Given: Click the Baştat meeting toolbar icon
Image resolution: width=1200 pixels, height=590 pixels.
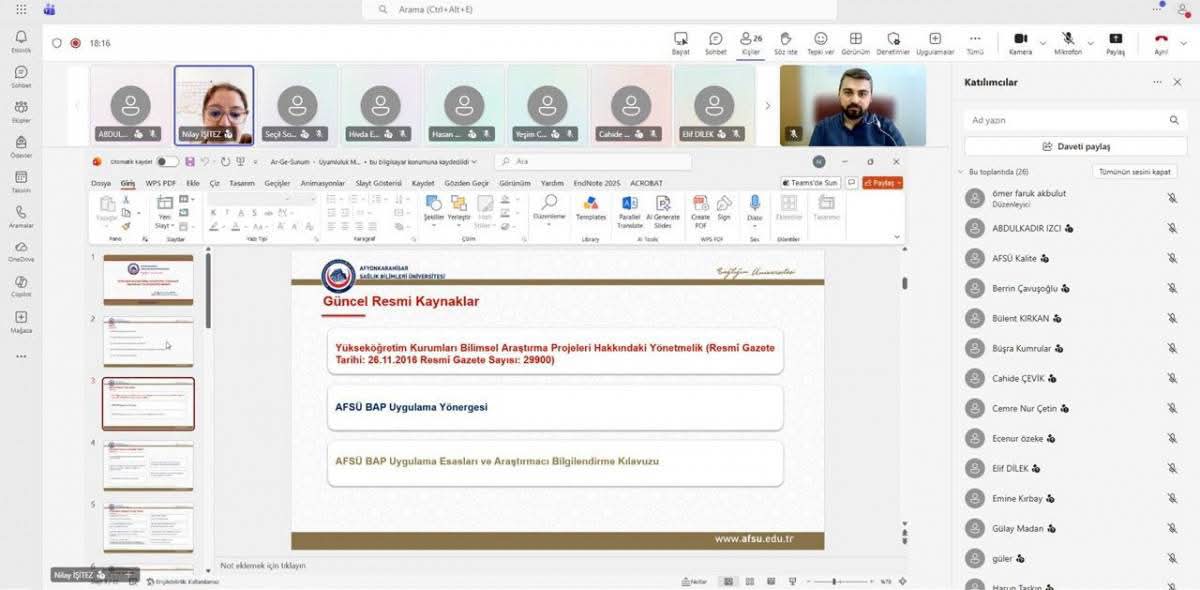Looking at the screenshot, I should pos(681,42).
